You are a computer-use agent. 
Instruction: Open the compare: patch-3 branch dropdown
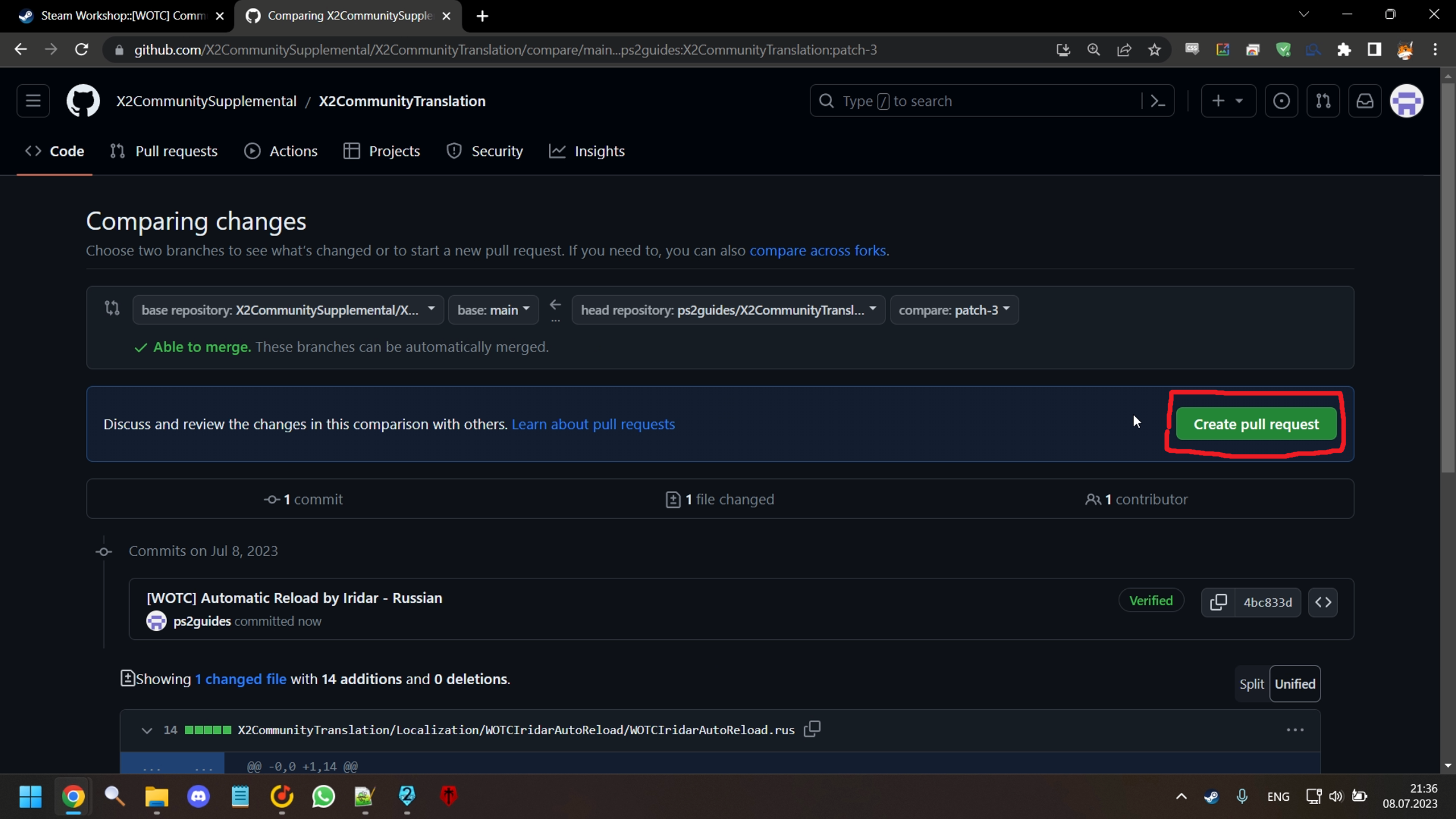coord(954,310)
